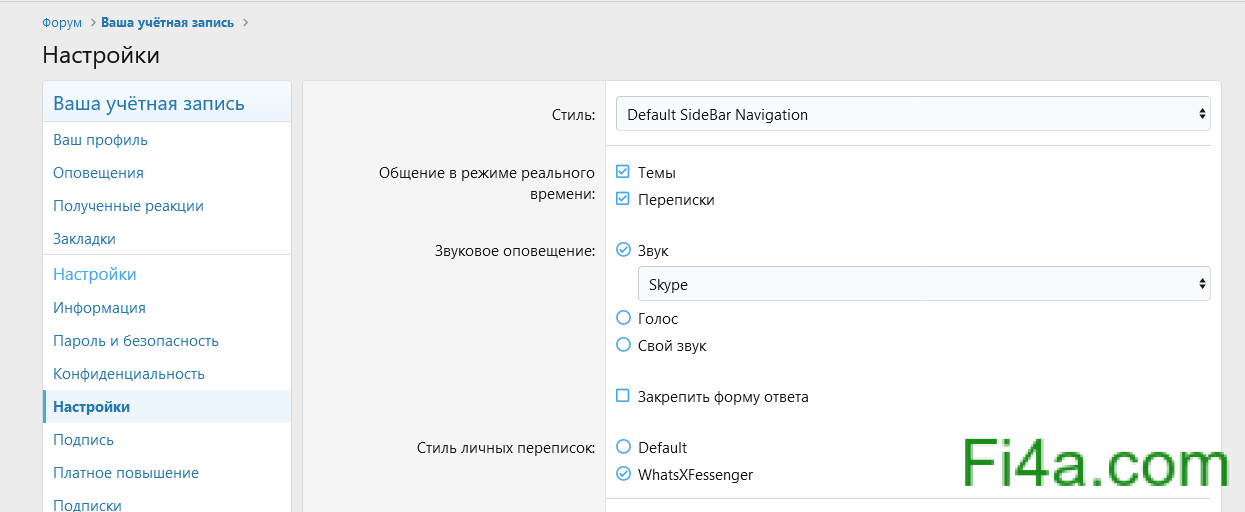Open Закладки in the sidebar
This screenshot has width=1245, height=512.
[84, 238]
